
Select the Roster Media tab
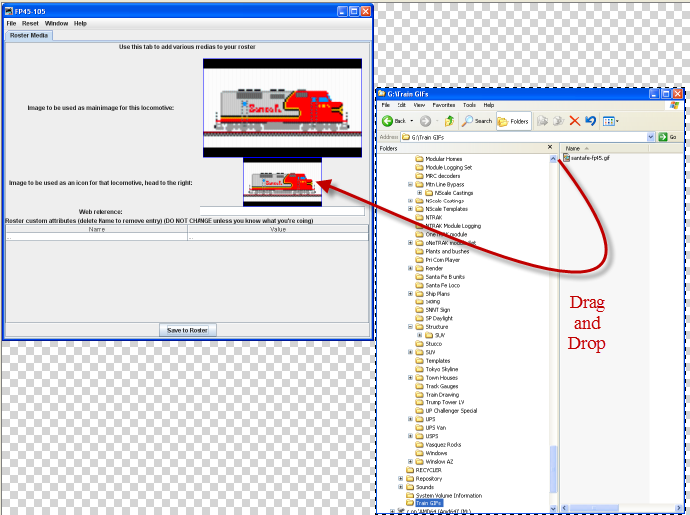pyautogui.click(x=29, y=35)
